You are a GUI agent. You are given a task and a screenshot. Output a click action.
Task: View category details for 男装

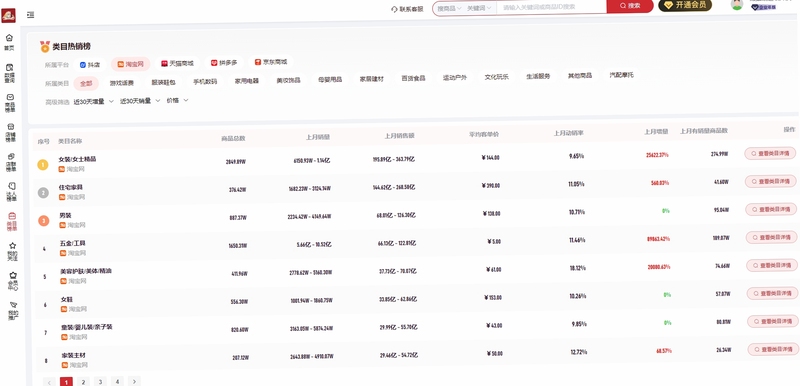pyautogui.click(x=771, y=209)
